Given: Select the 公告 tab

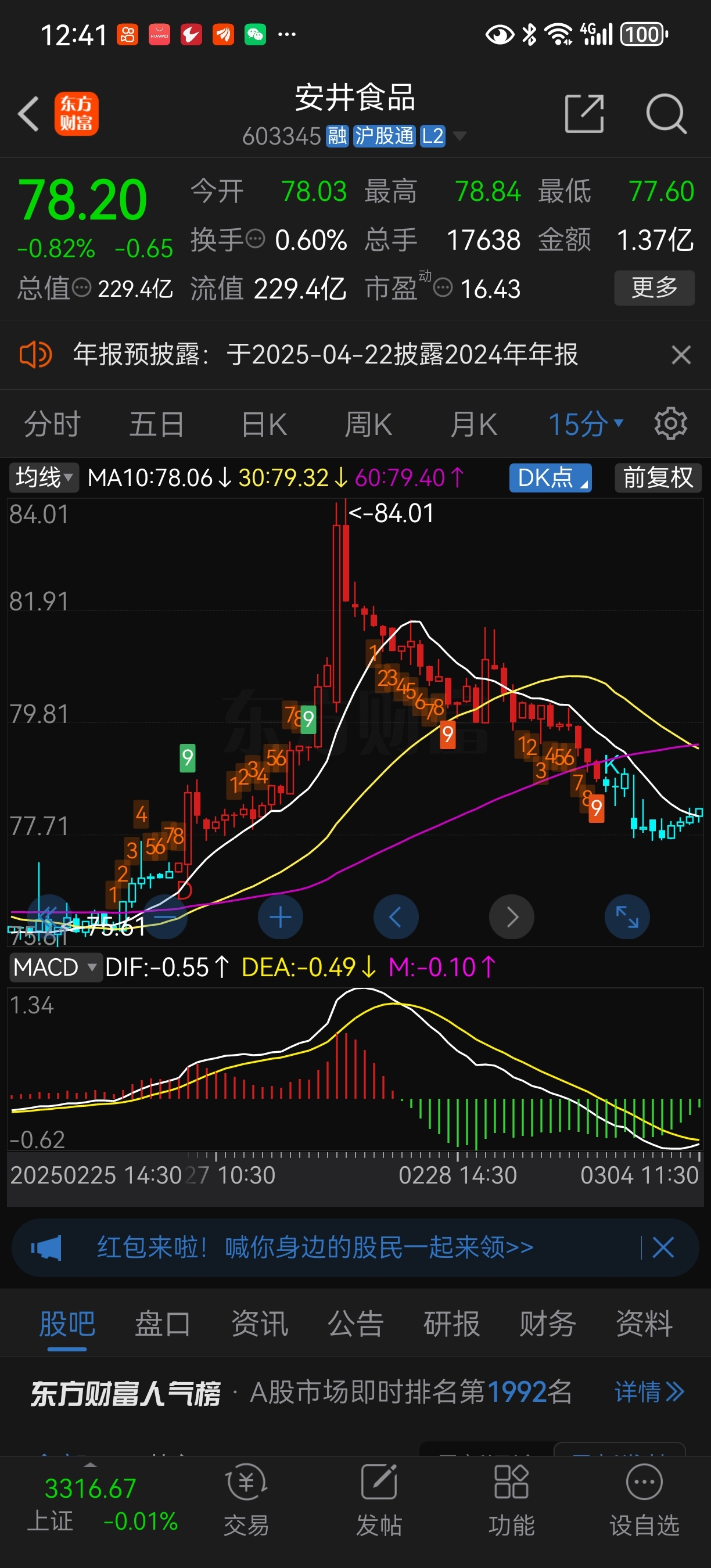Looking at the screenshot, I should tap(355, 1325).
